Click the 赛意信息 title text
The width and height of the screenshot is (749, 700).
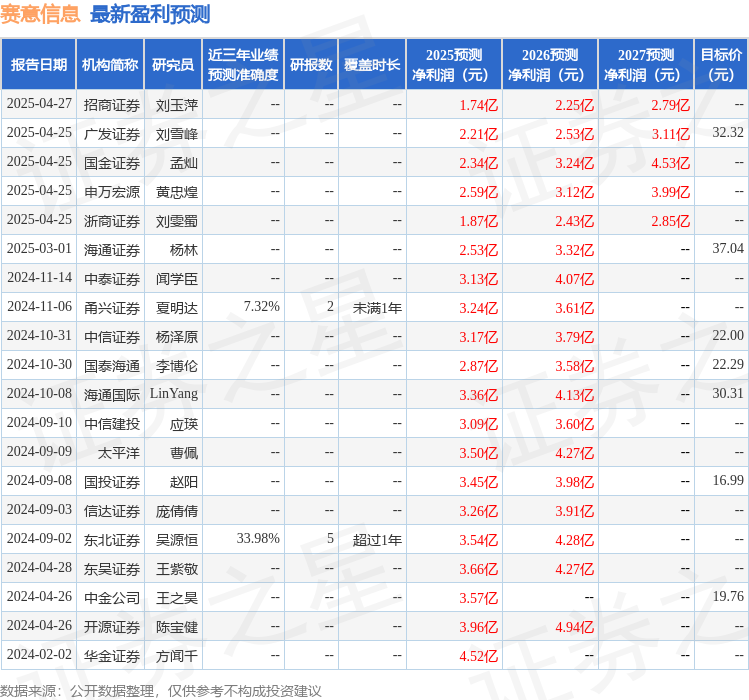(x=40, y=14)
